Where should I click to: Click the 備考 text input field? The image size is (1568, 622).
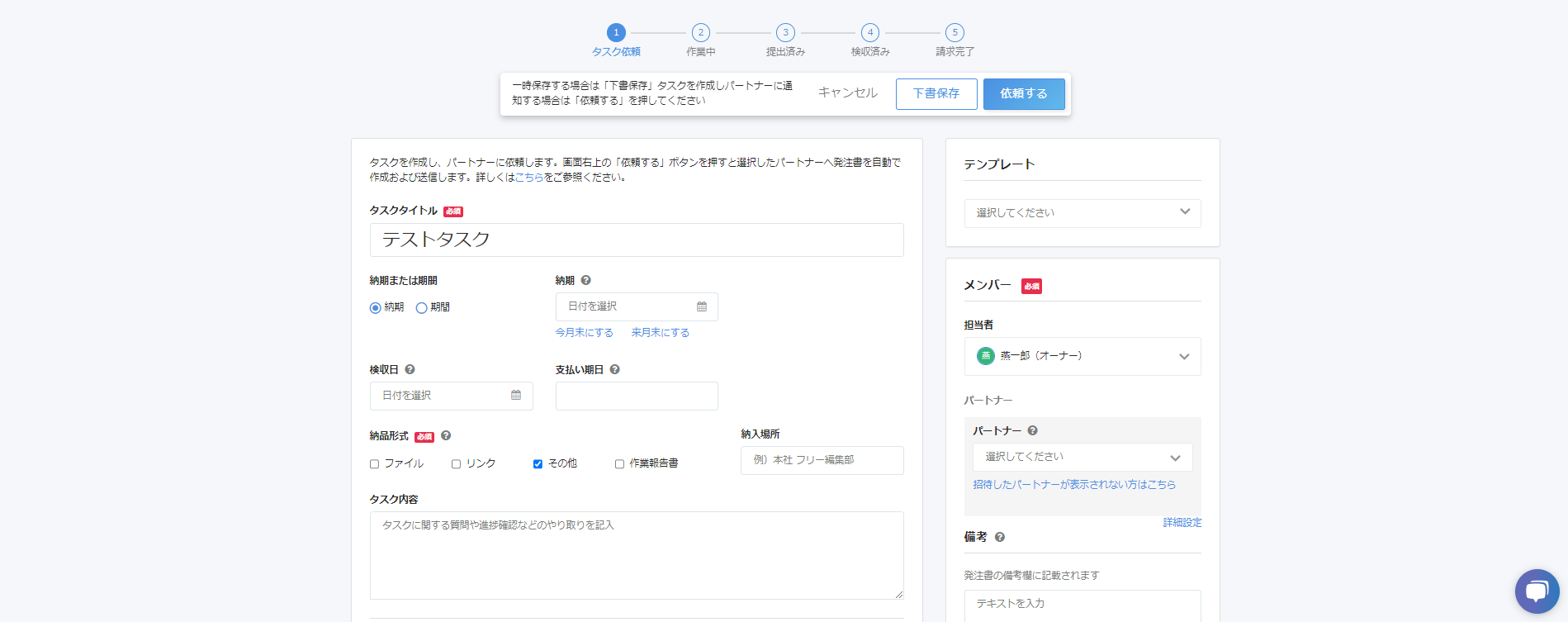tap(1082, 605)
